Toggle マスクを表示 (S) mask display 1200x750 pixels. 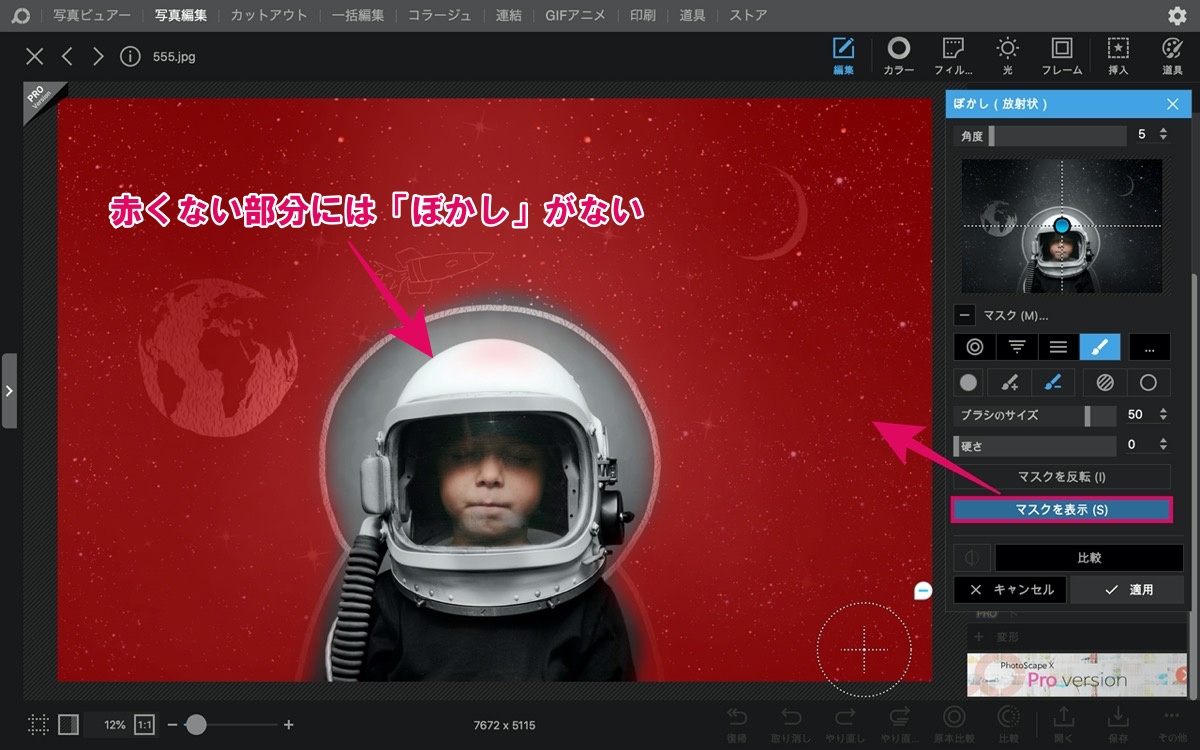pyautogui.click(x=1061, y=510)
